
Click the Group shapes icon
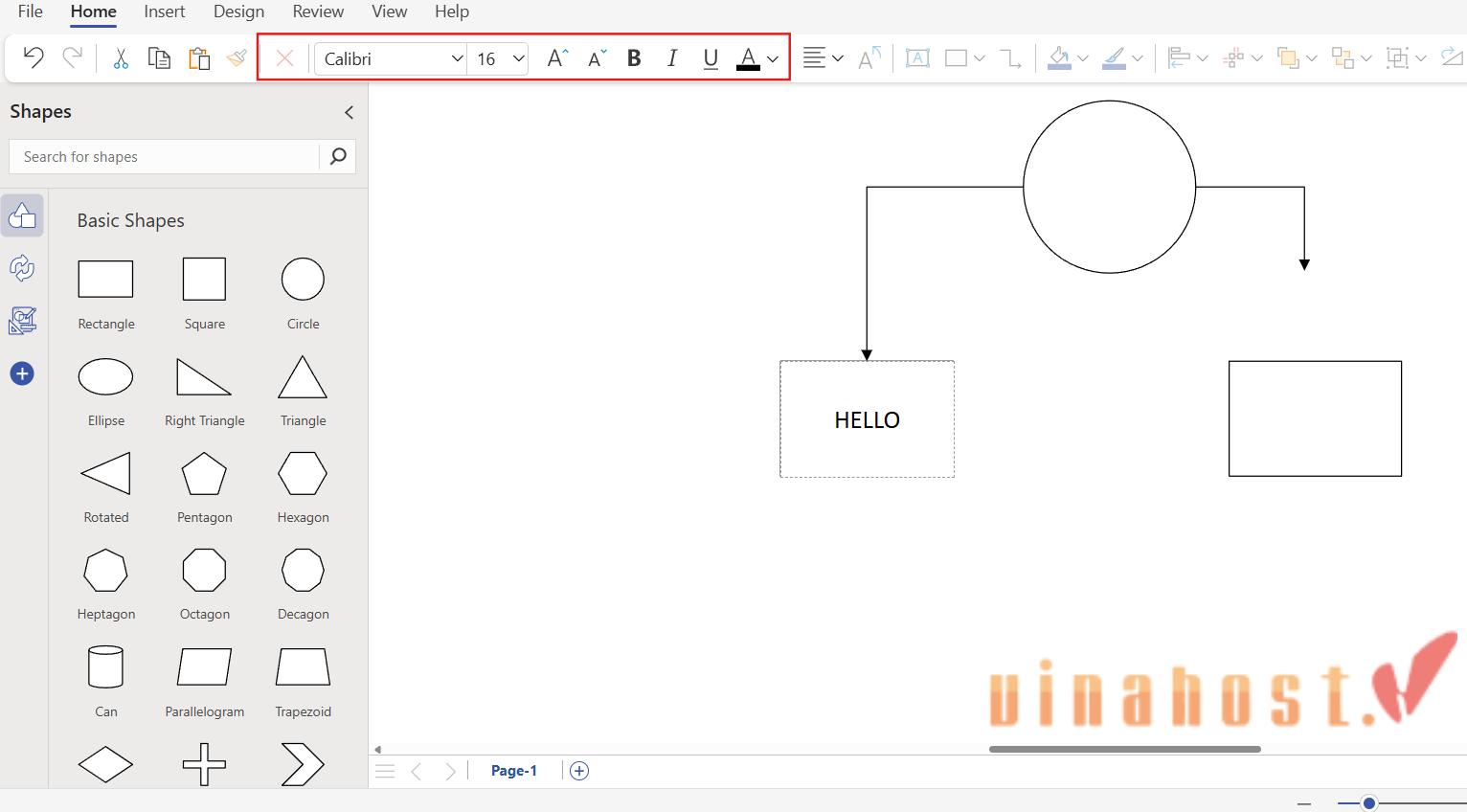1398,58
